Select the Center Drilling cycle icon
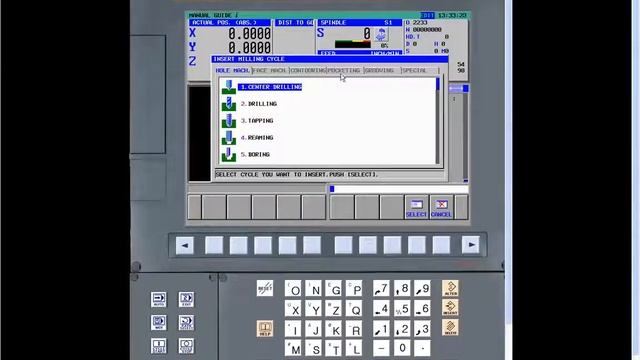The image size is (640, 360). pyautogui.click(x=229, y=87)
